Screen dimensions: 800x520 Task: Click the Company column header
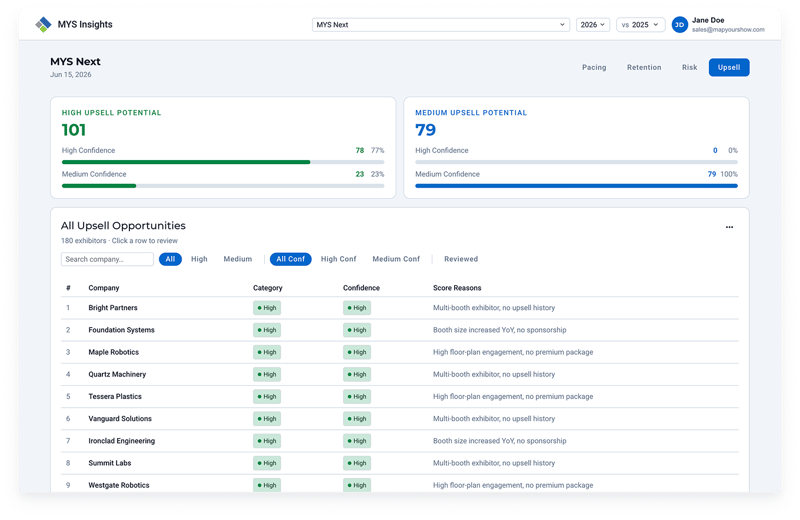click(x=104, y=288)
